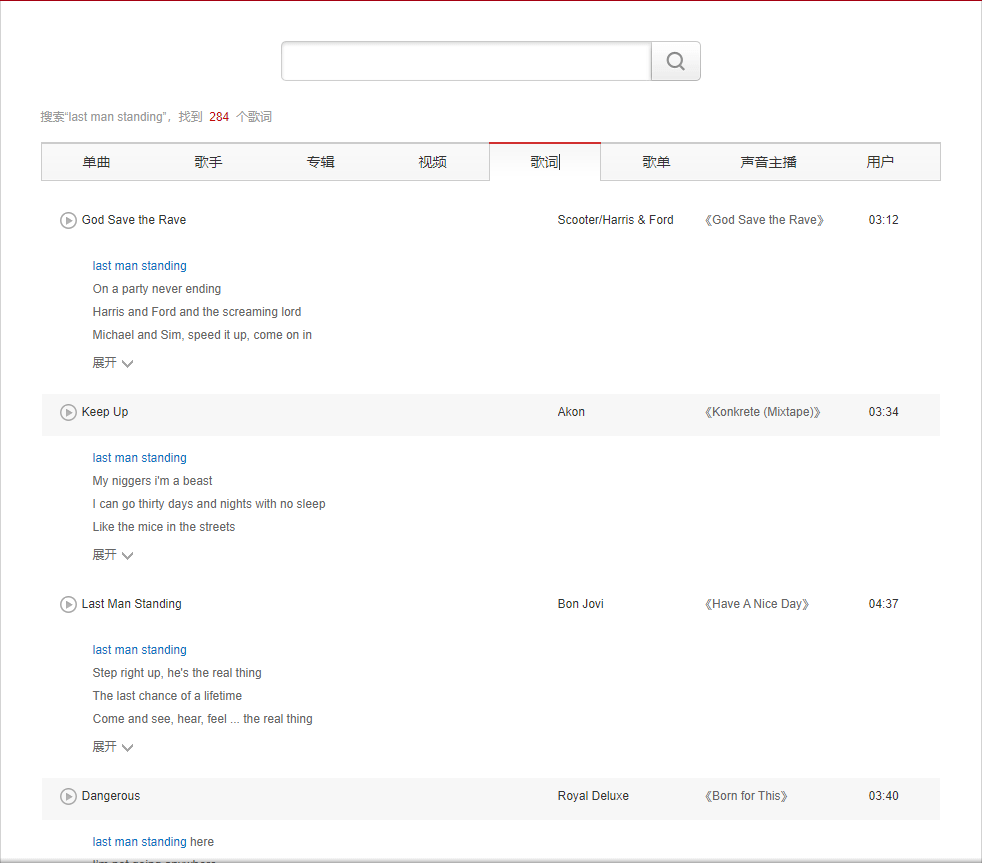The image size is (982, 863).
Task: Expand lyrics under Last Man Standing
Action: tap(112, 747)
